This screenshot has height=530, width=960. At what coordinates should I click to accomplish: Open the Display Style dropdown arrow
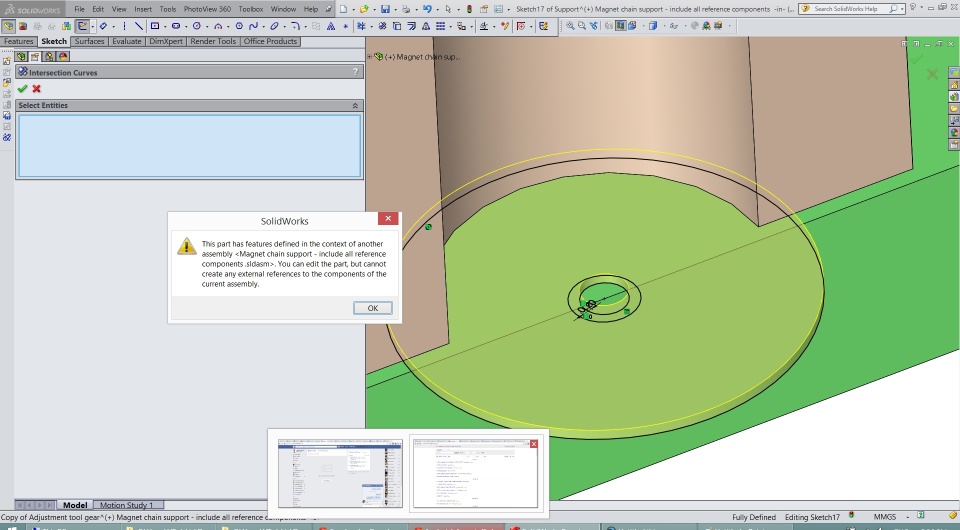[664, 26]
